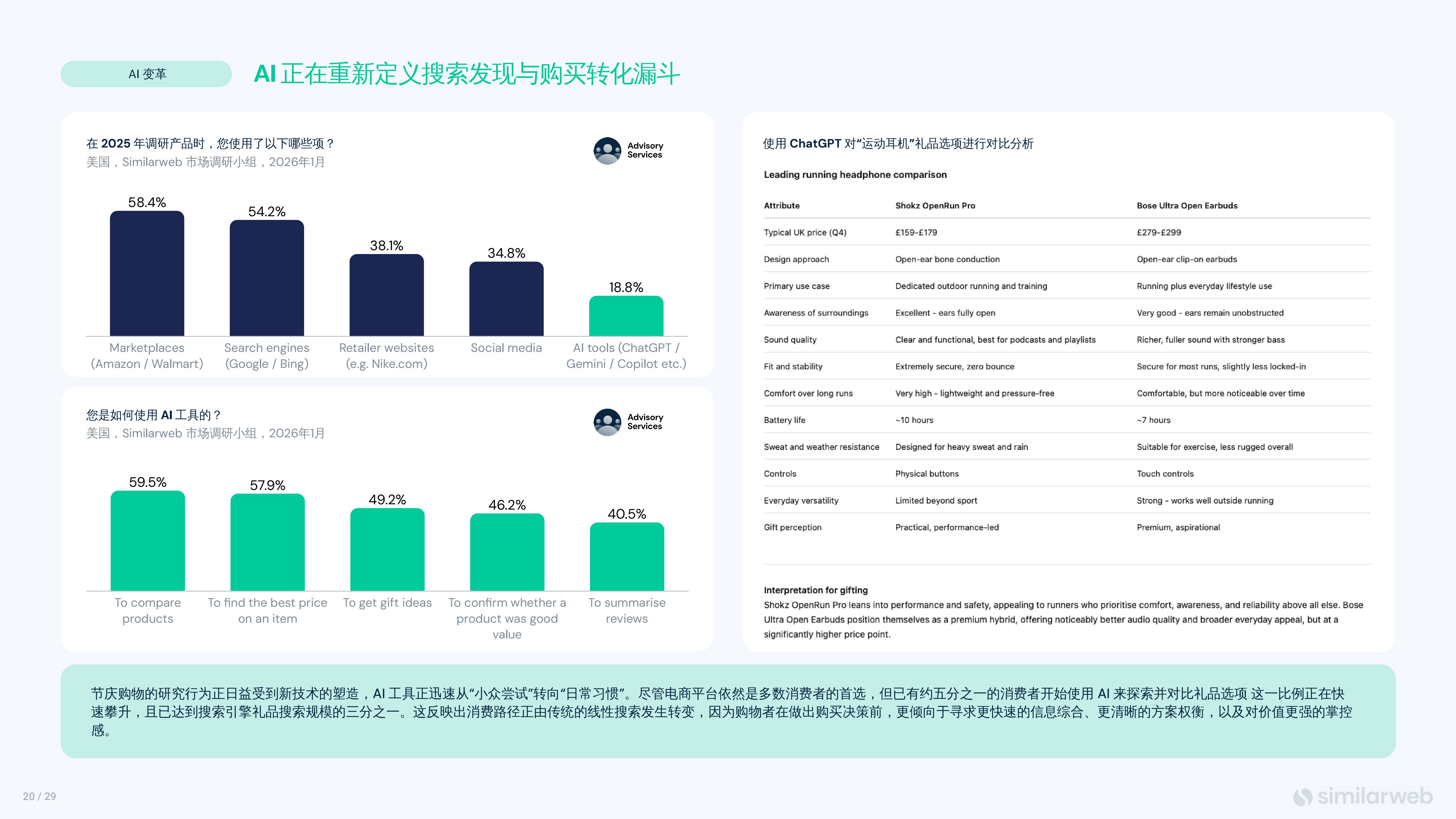Click the Search engines 54.2% bar
The width and height of the screenshot is (1456, 819).
pos(267,279)
